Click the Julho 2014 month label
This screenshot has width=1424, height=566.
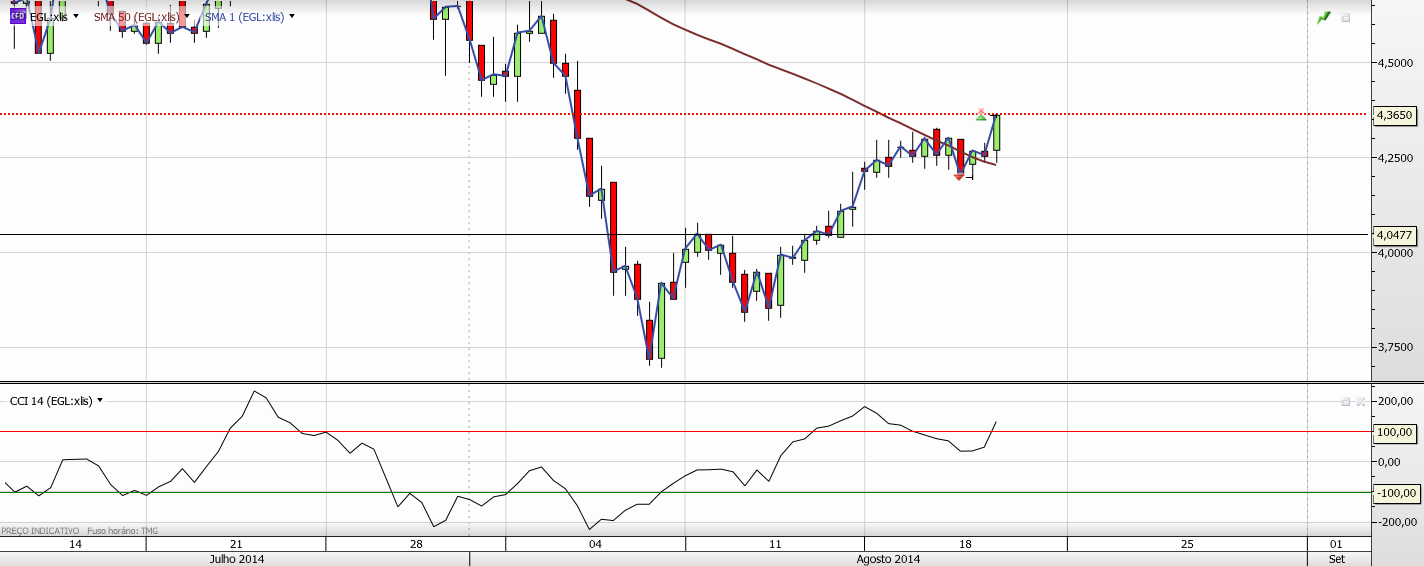(x=237, y=559)
